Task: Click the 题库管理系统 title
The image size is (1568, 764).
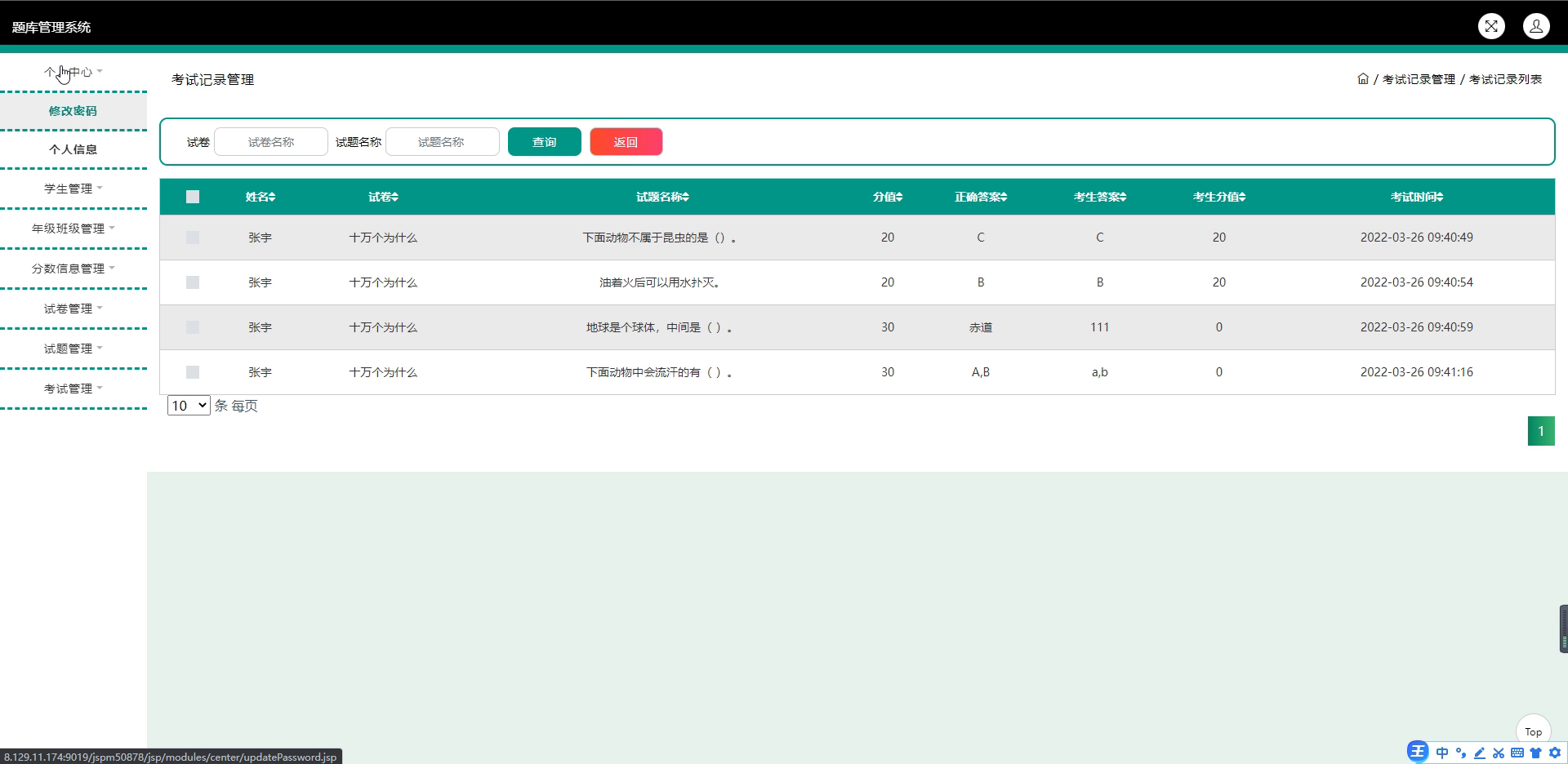Action: [51, 27]
